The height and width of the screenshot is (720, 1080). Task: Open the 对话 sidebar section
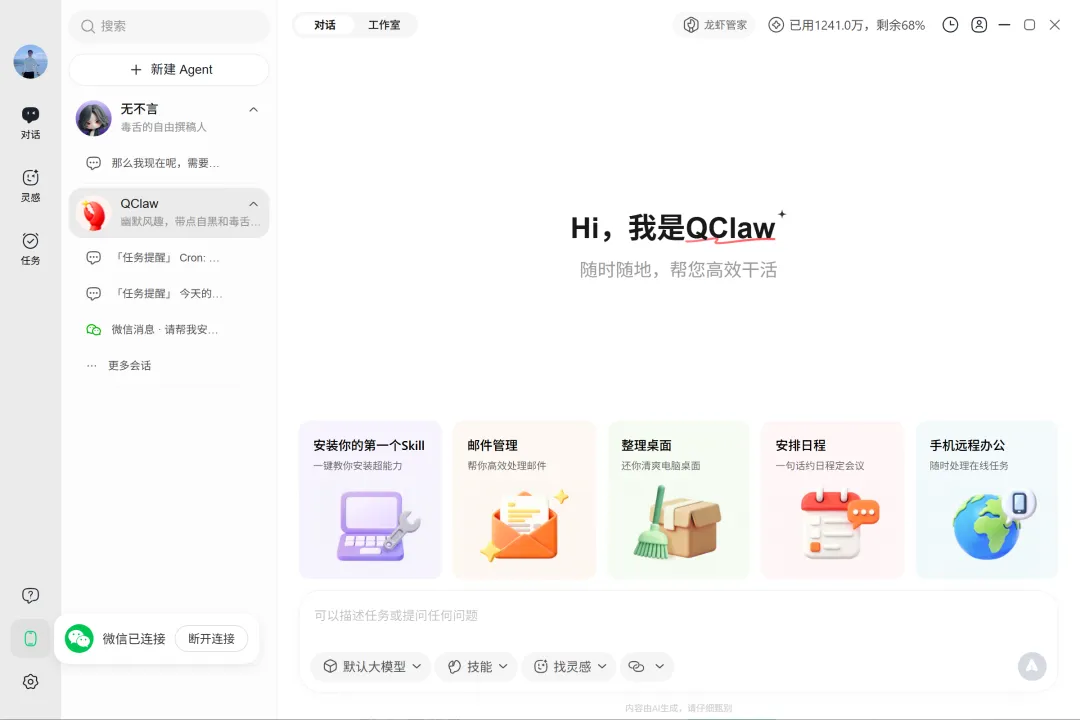click(30, 123)
